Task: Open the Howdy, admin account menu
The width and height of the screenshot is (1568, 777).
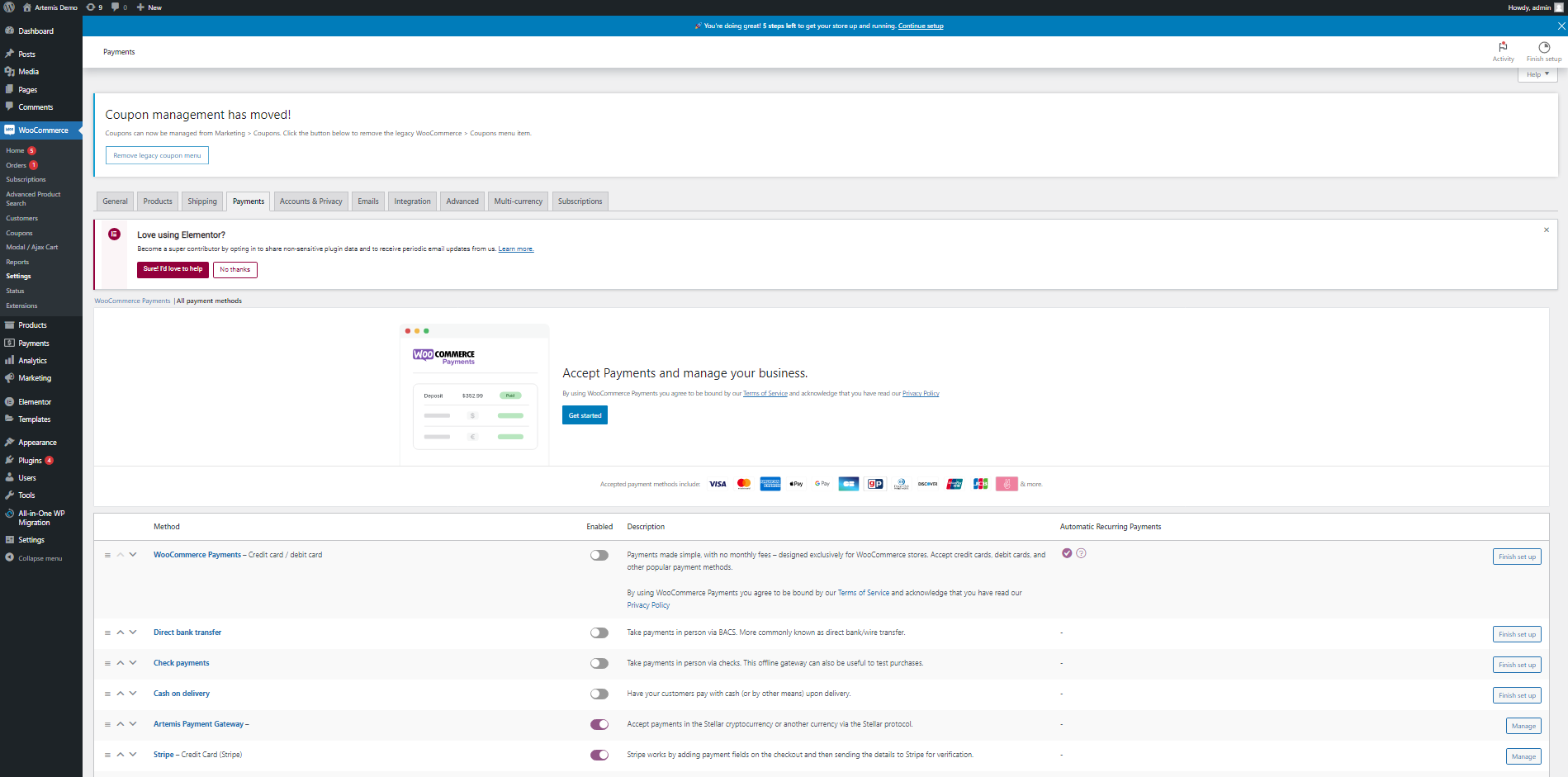Action: point(1535,7)
